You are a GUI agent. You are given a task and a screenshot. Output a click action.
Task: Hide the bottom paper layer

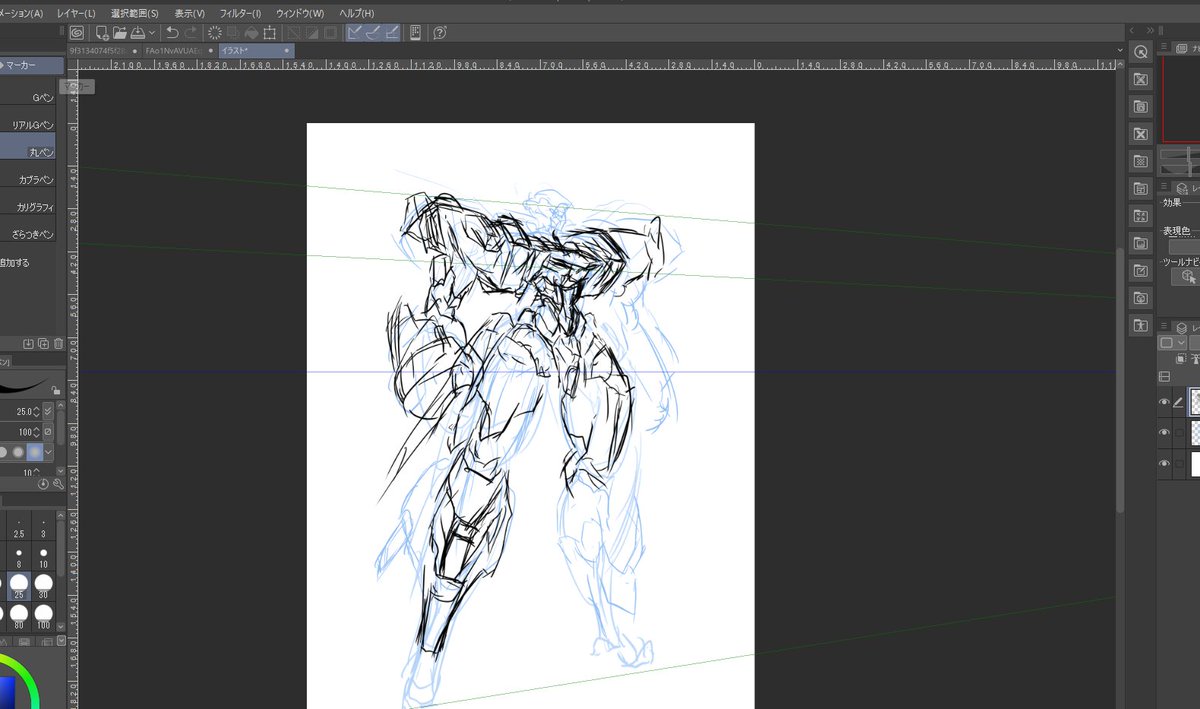1164,464
